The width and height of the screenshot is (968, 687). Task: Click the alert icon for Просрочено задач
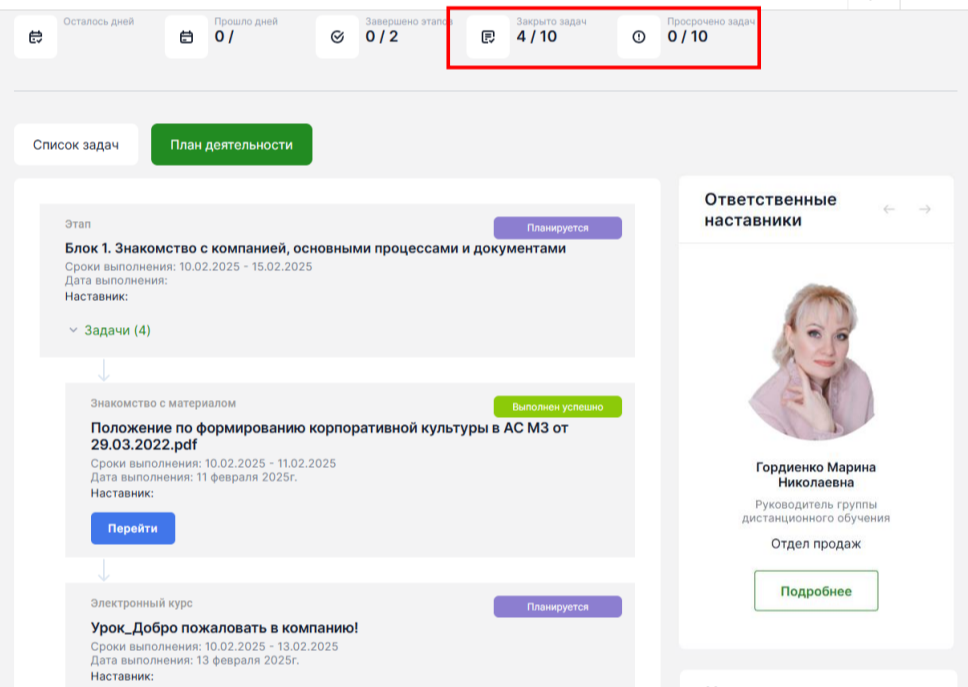[639, 37]
